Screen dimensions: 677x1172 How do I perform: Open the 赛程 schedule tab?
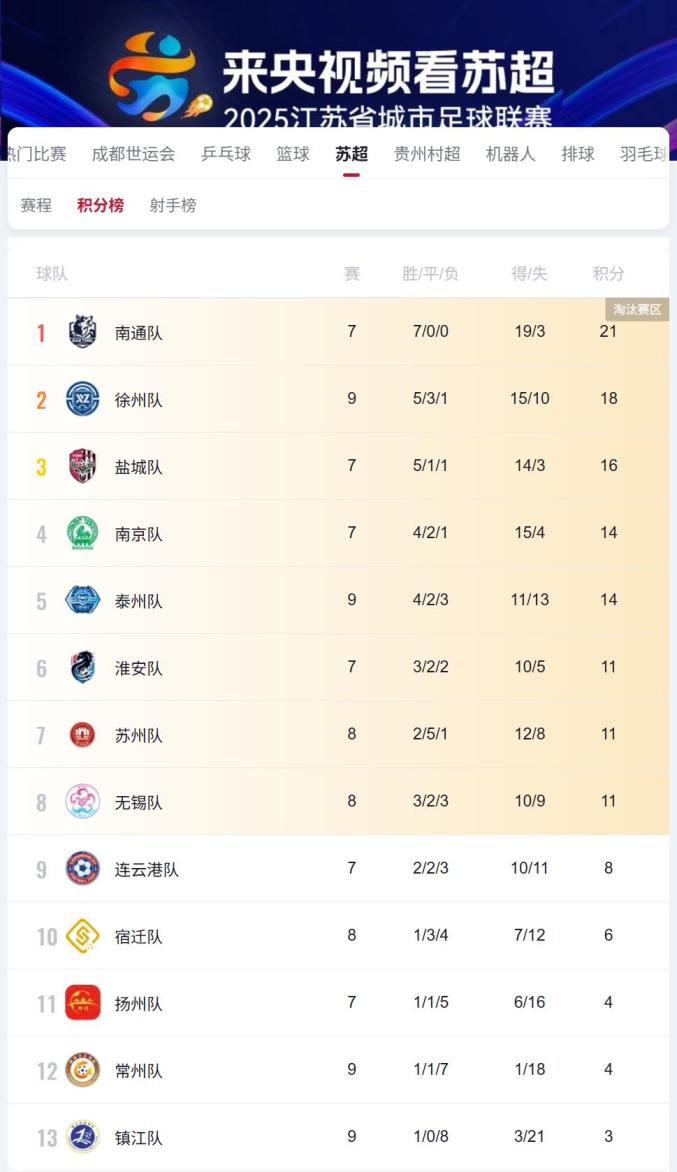[37, 206]
